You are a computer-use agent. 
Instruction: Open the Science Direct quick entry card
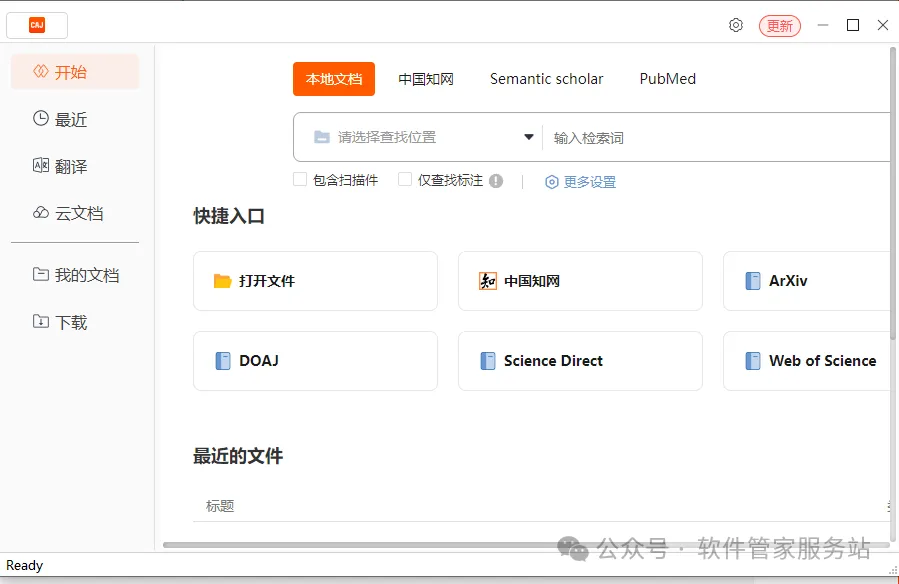pos(580,361)
